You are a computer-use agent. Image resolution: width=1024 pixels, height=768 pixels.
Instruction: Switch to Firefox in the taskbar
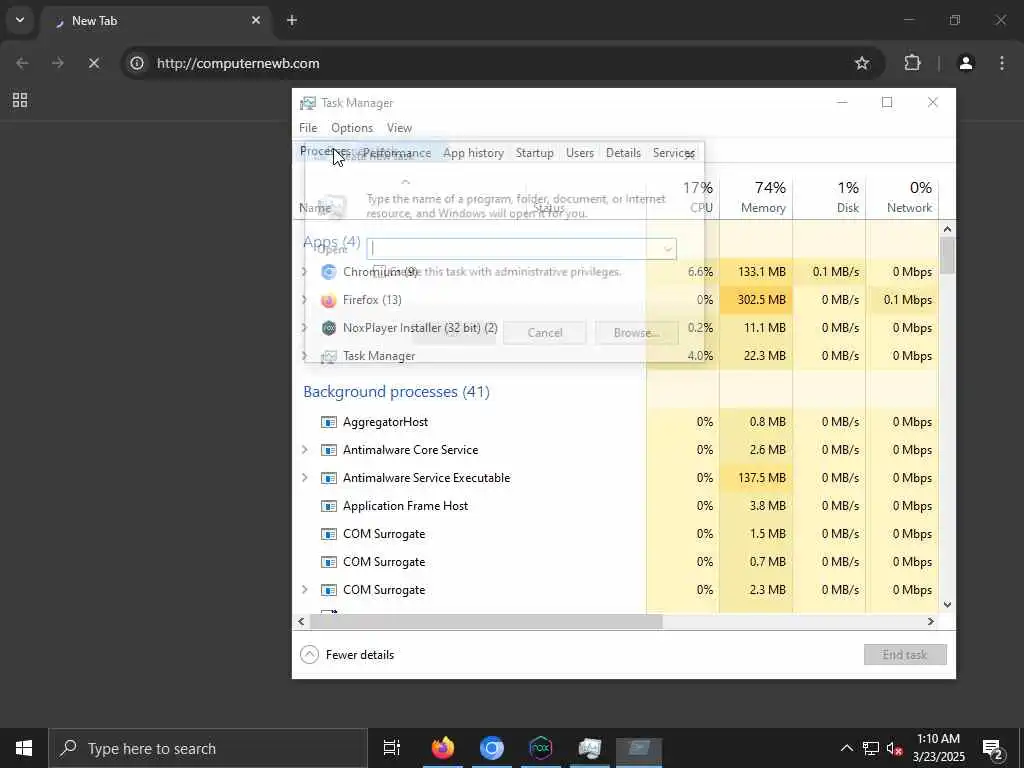[x=442, y=748]
